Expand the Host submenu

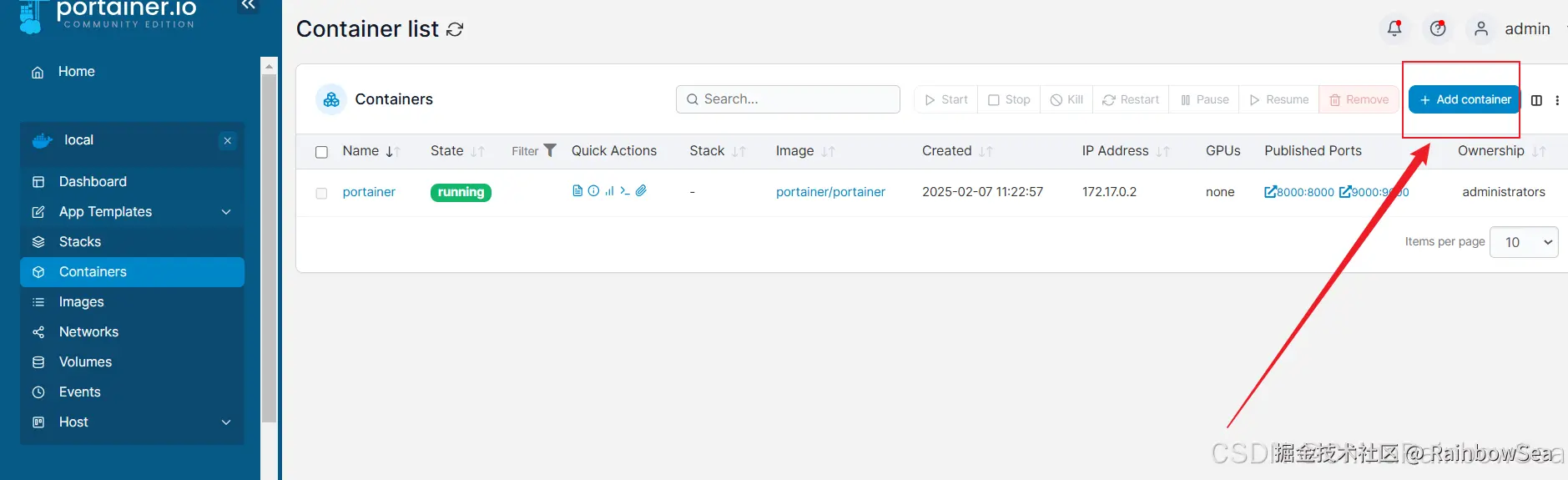coord(226,422)
